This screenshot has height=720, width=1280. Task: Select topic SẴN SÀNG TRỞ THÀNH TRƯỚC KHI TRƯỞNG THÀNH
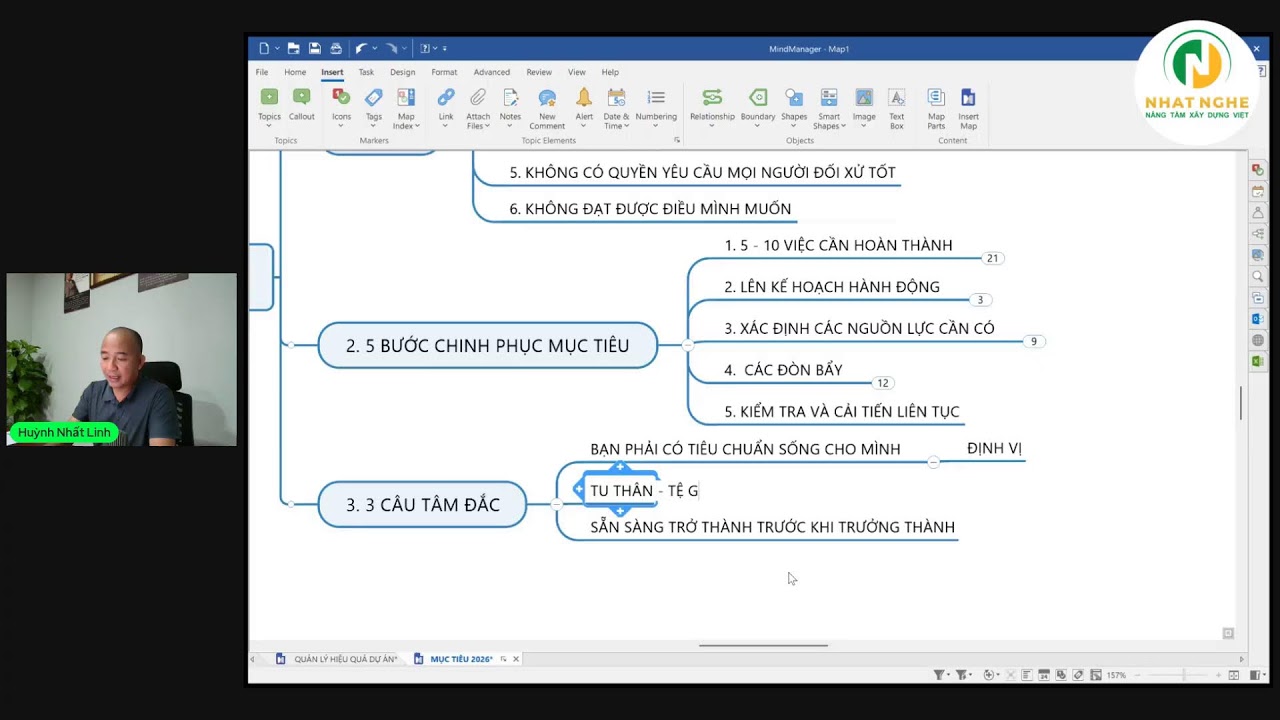772,527
